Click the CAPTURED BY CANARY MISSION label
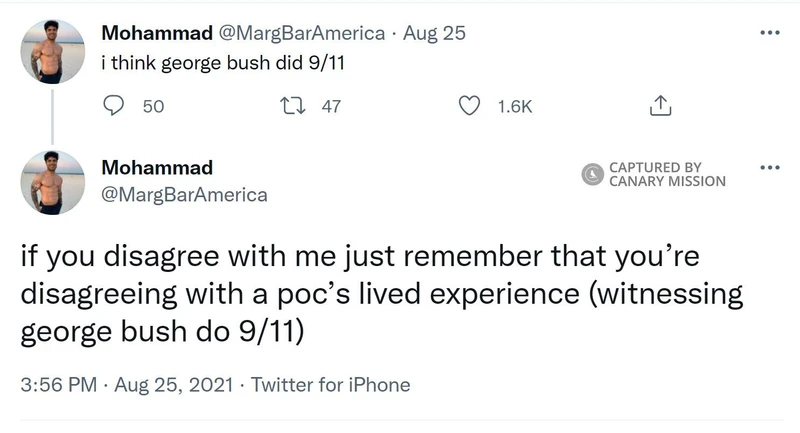The width and height of the screenshot is (800, 433). (666, 174)
